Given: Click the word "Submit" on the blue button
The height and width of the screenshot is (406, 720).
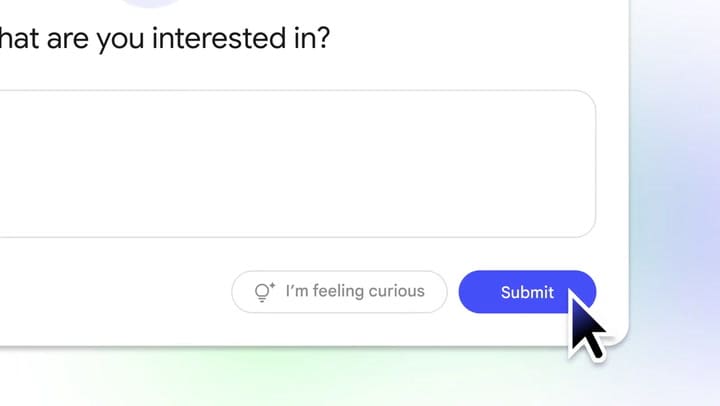Looking at the screenshot, I should pos(527,292).
